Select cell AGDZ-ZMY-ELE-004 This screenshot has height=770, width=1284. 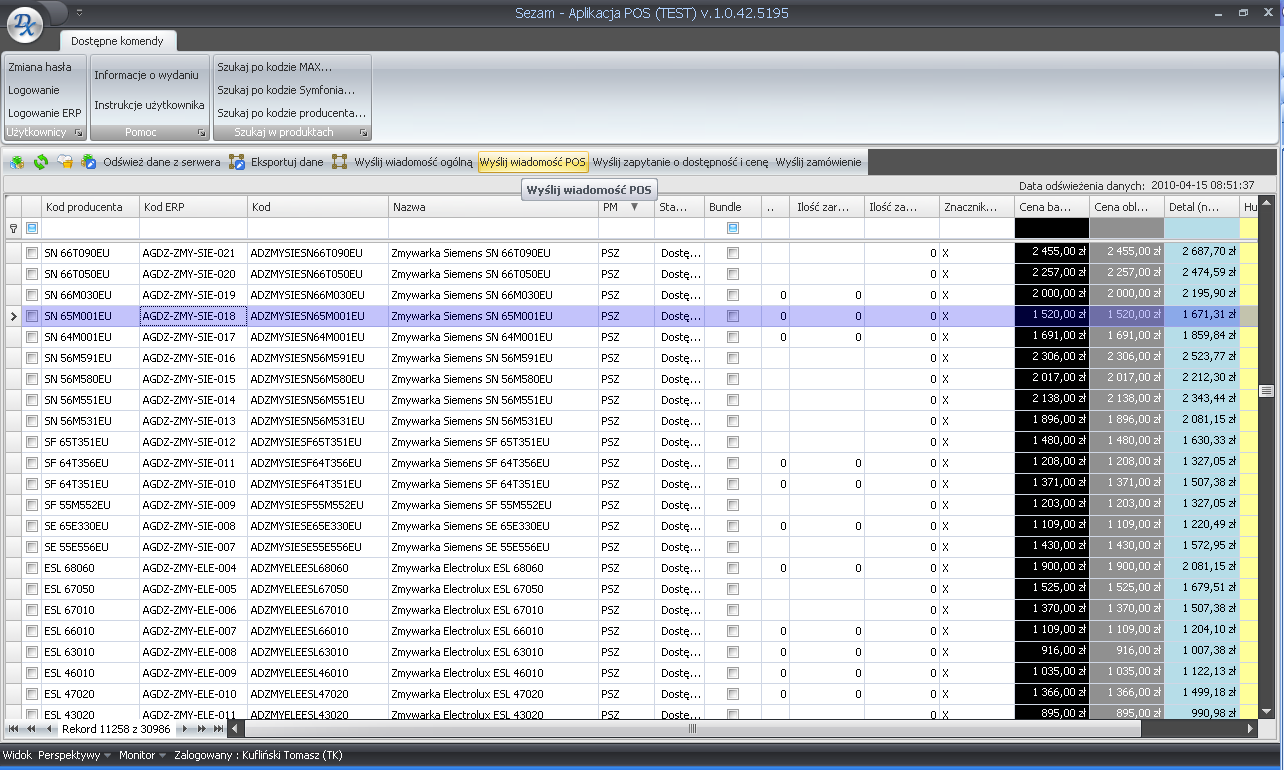pos(194,568)
